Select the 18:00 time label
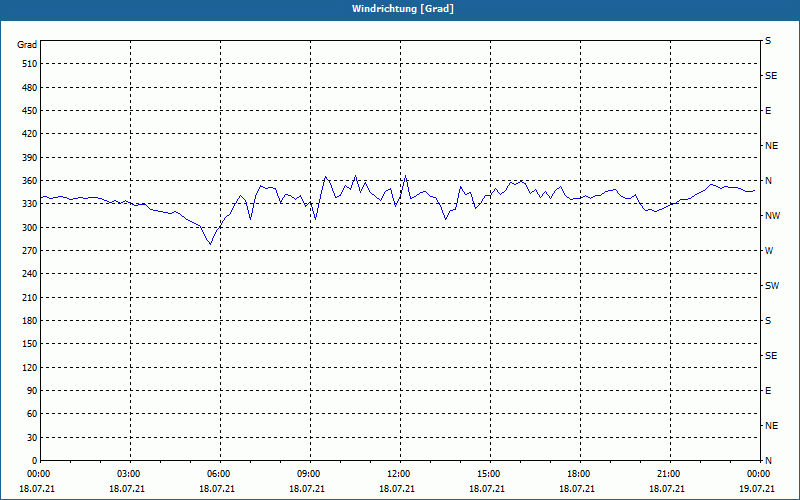The height and width of the screenshot is (500, 800). (x=579, y=474)
